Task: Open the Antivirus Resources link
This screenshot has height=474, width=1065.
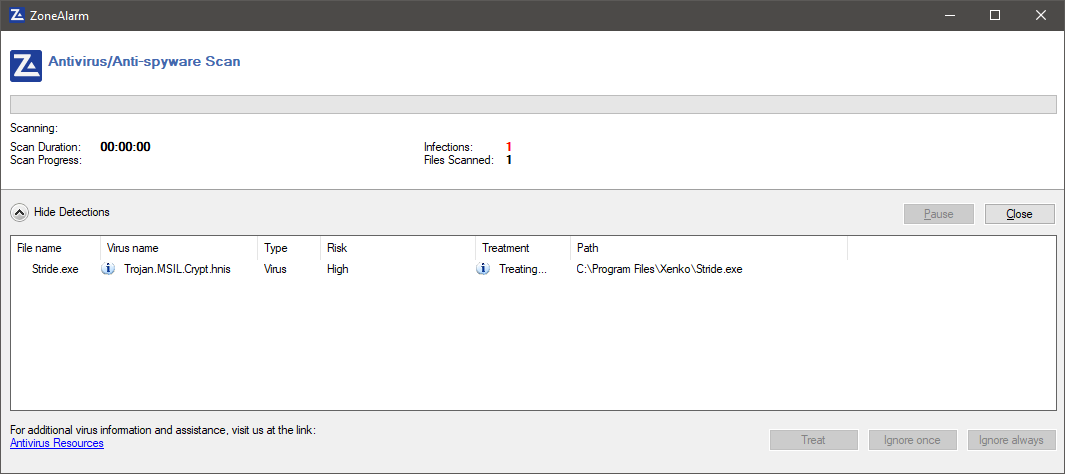Action: tap(57, 443)
